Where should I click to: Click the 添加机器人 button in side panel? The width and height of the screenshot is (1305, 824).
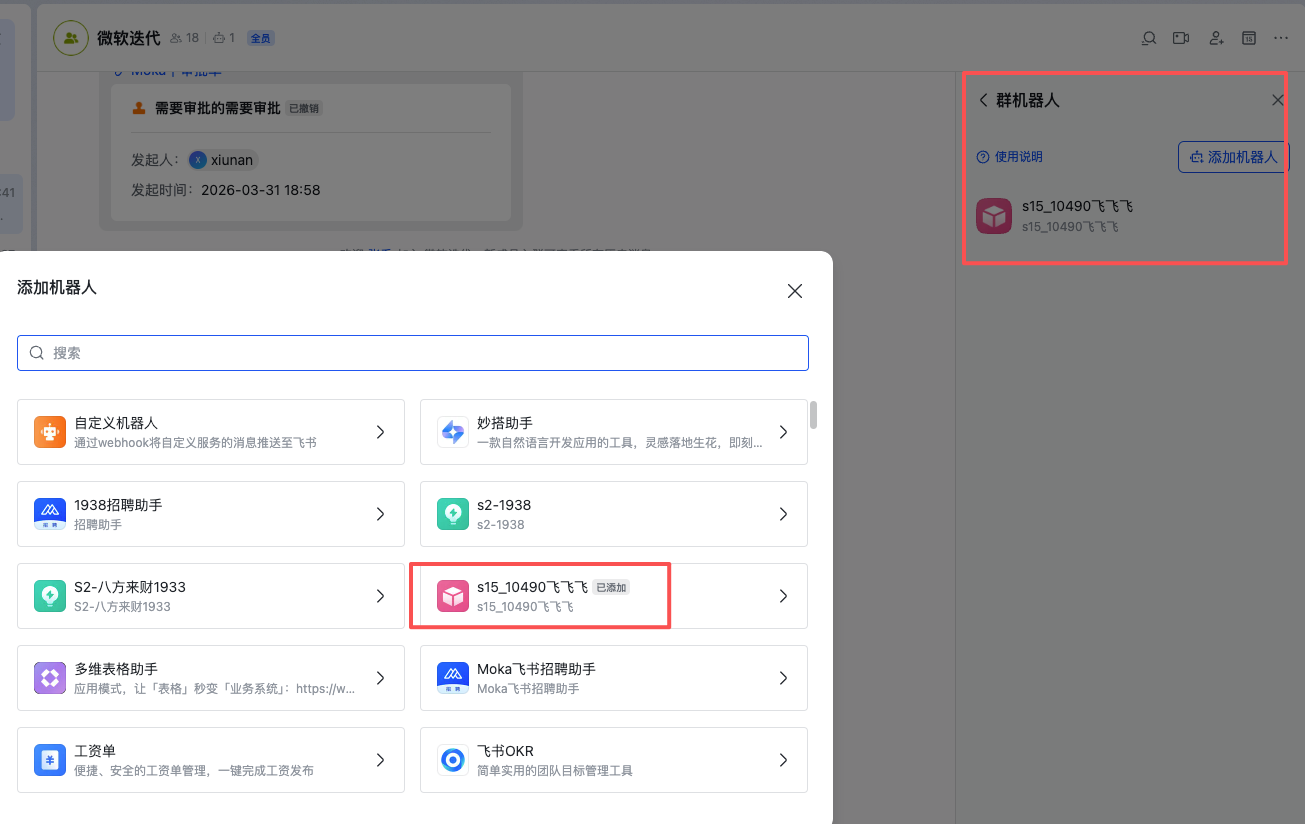click(1234, 157)
